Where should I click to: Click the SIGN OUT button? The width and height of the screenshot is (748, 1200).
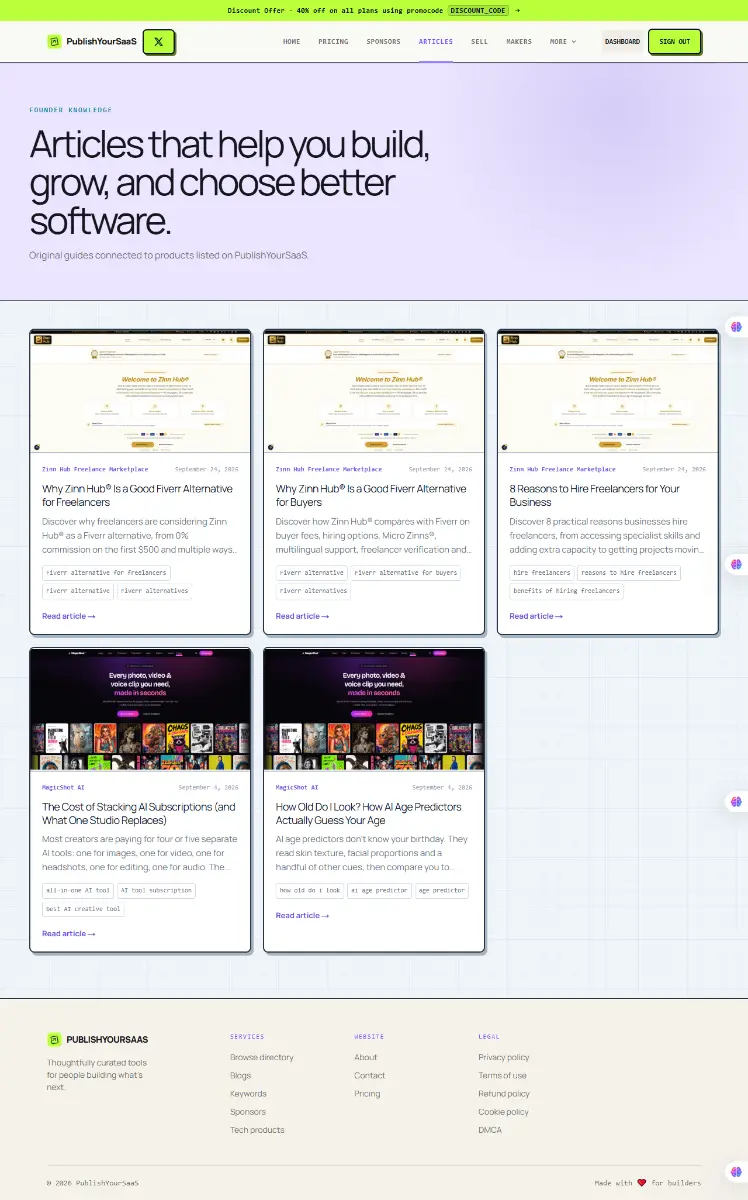675,42
